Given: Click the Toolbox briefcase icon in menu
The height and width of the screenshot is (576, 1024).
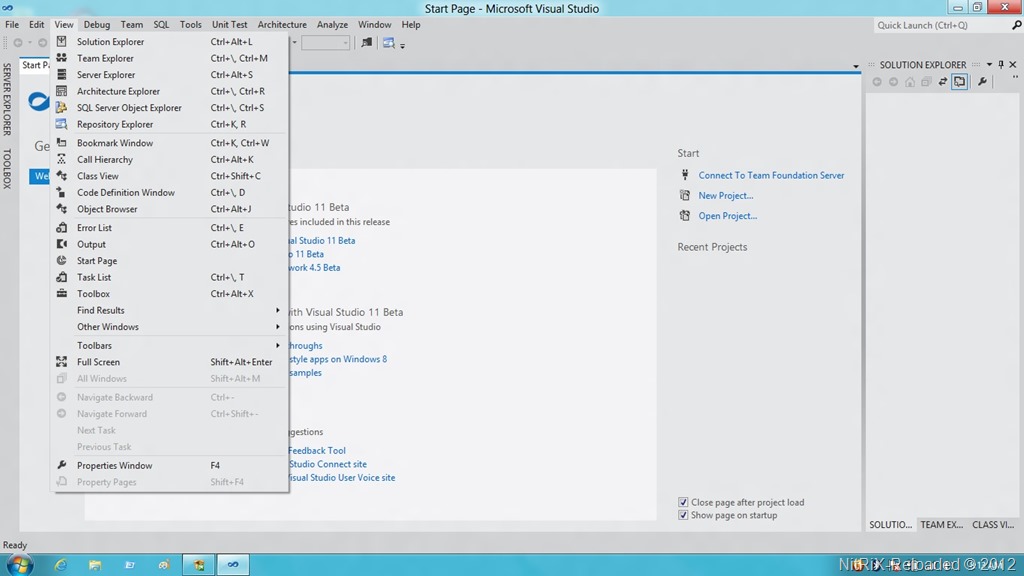Looking at the screenshot, I should pos(62,294).
